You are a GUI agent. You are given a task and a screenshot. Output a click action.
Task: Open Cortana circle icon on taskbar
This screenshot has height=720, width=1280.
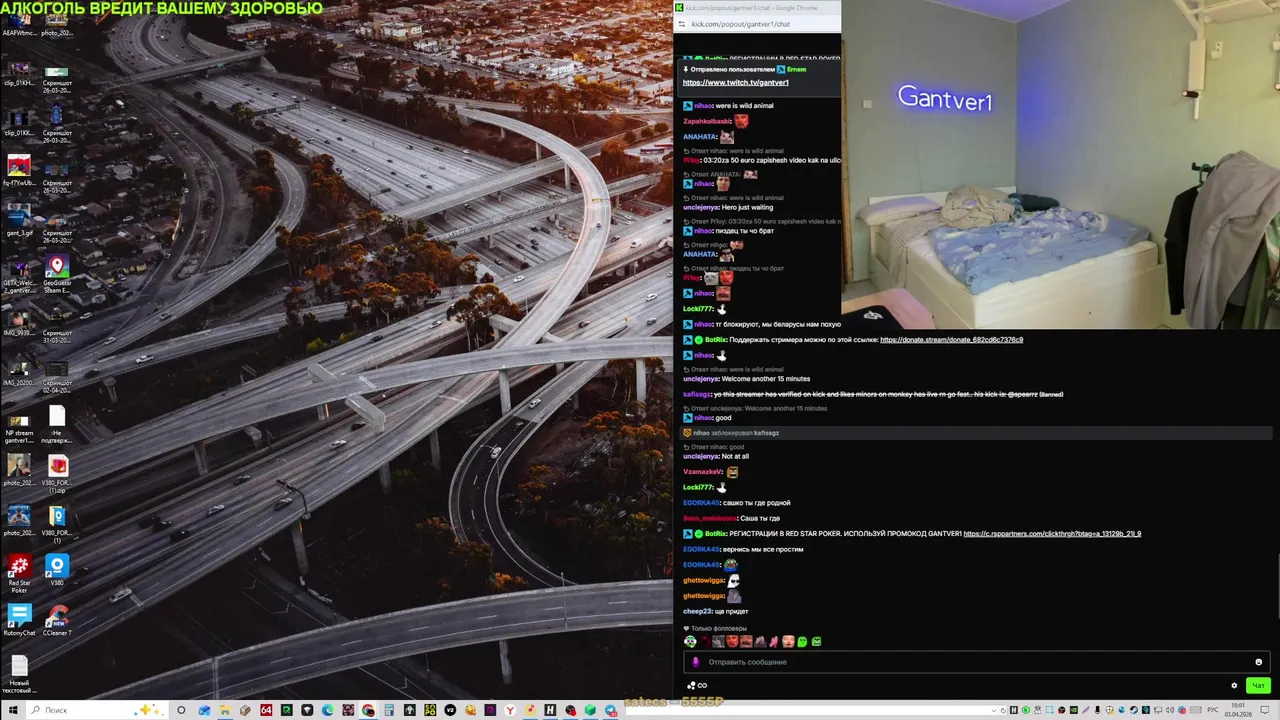click(181, 710)
